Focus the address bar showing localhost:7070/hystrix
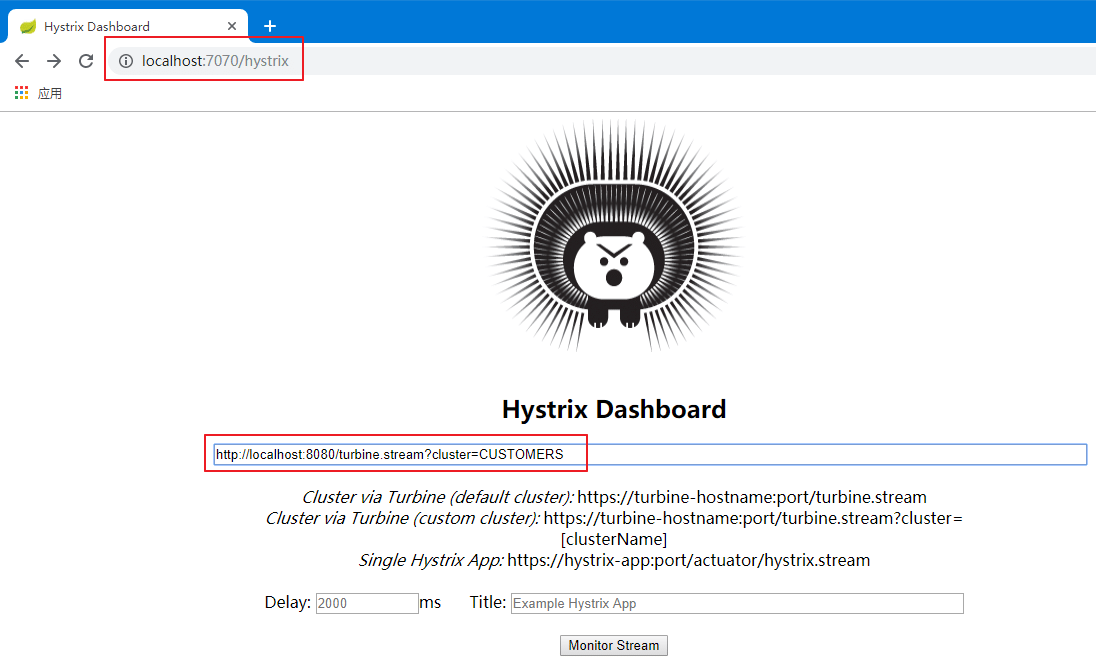Image resolution: width=1096 pixels, height=662 pixels. pos(215,61)
